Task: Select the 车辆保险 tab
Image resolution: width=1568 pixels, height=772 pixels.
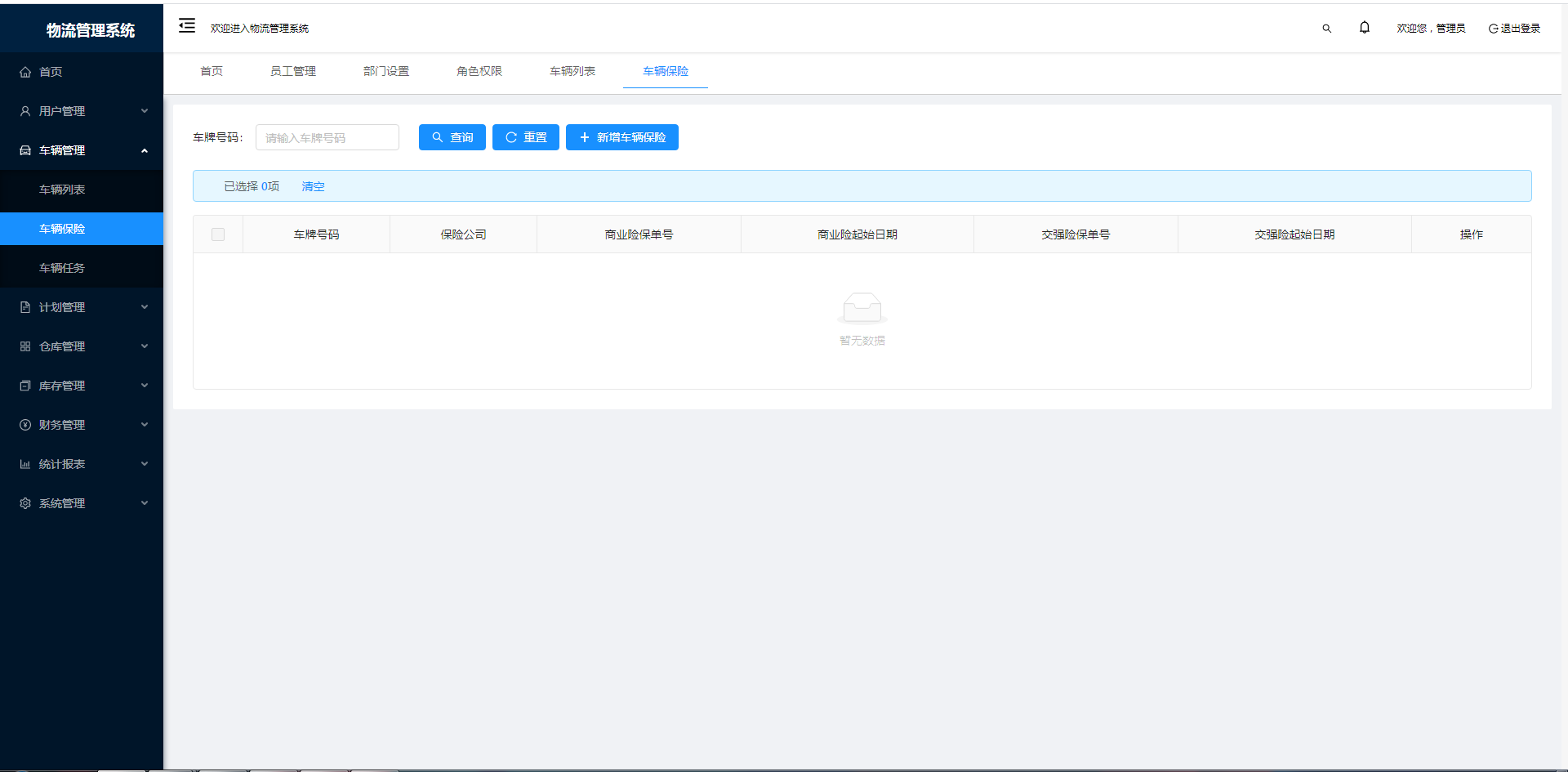Action: [x=666, y=71]
